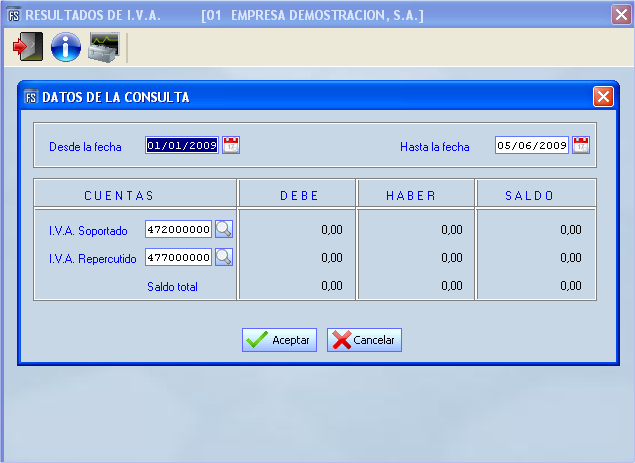Click the Saldo total label

(172, 287)
